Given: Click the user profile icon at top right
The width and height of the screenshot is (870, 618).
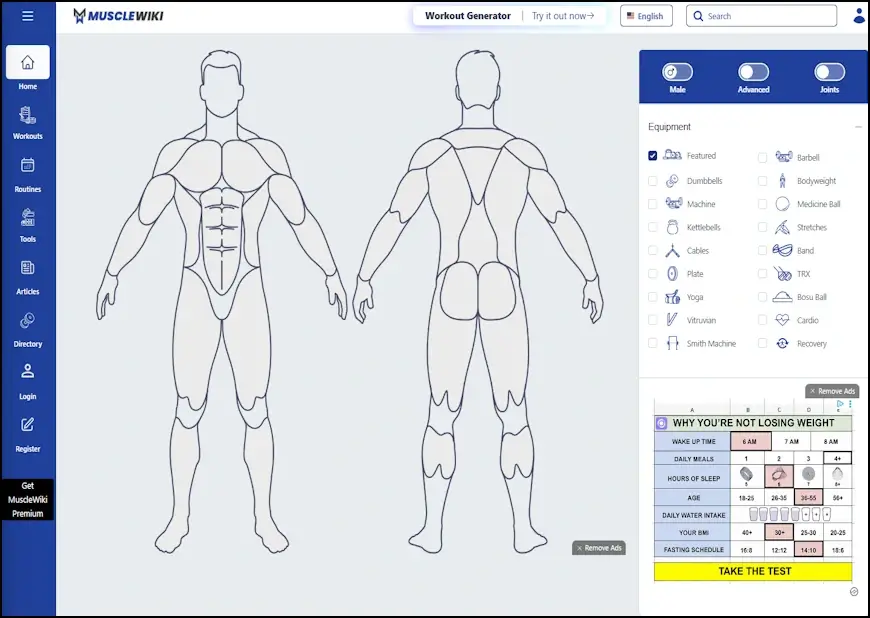Looking at the screenshot, I should click(x=859, y=16).
